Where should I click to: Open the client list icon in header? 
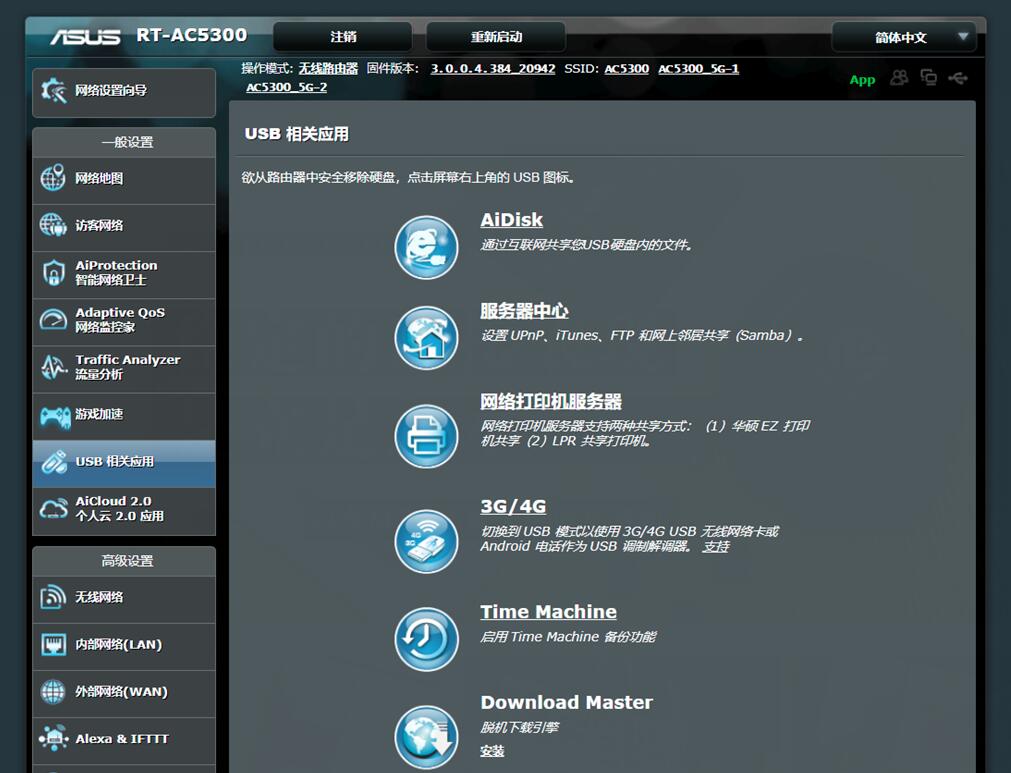898,79
